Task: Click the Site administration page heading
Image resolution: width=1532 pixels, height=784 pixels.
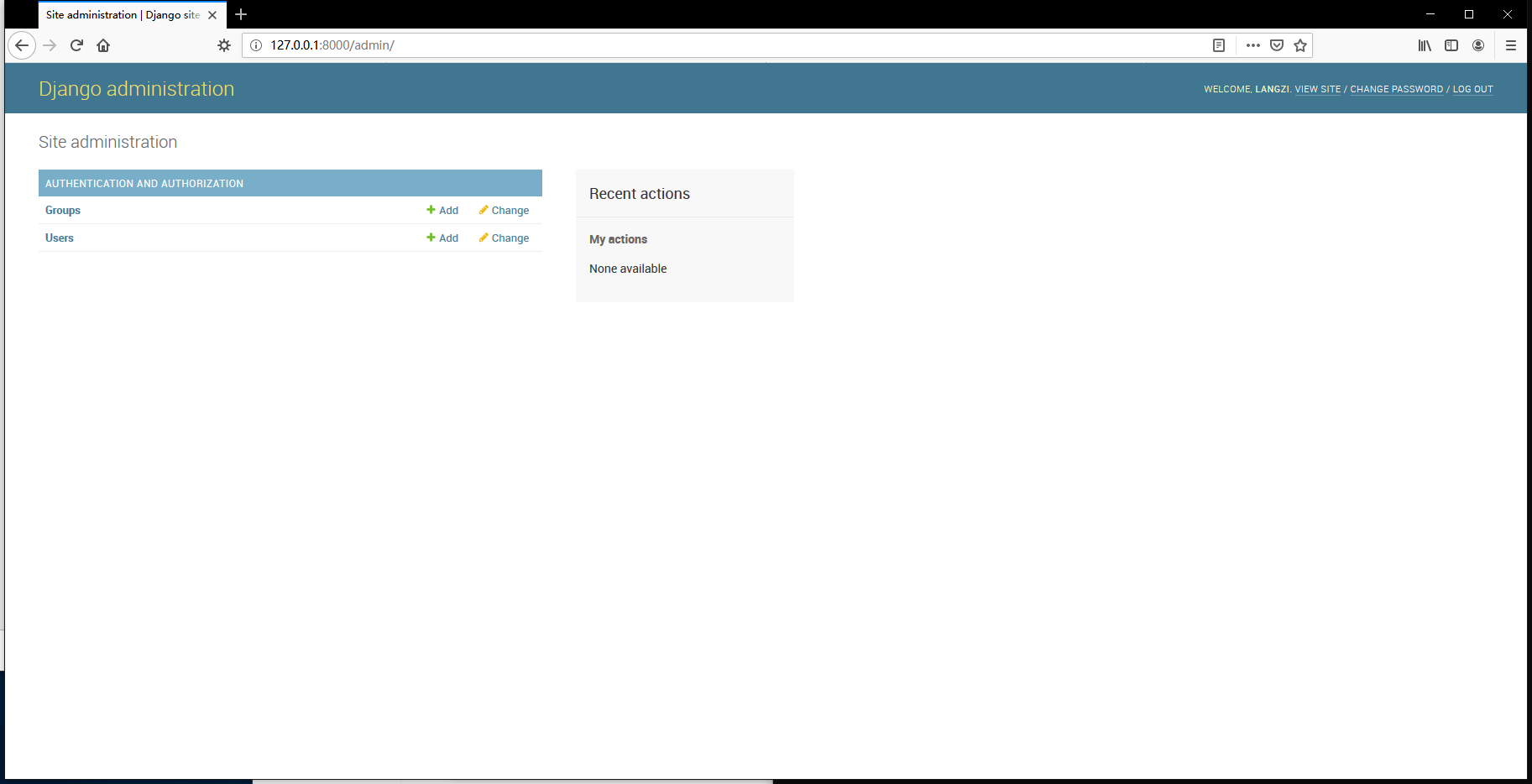Action: click(108, 142)
